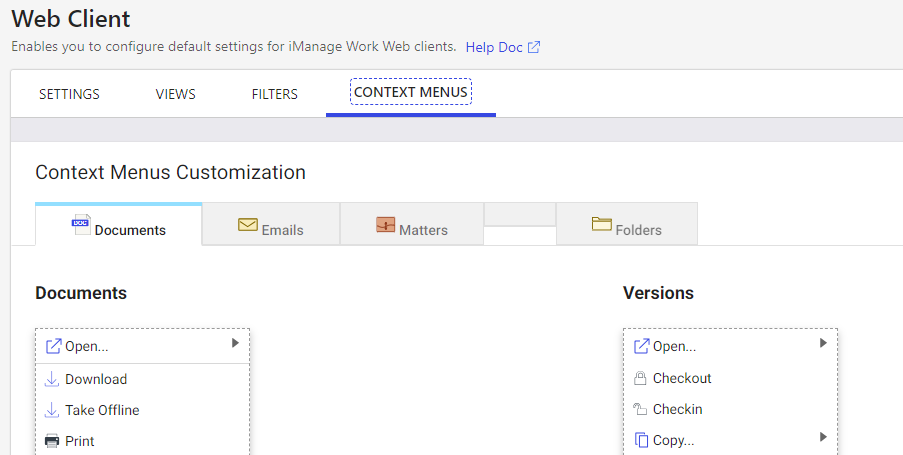Expand the Open submenu arrow under Documents
Viewport: 903px width, 455px height.
(235, 343)
